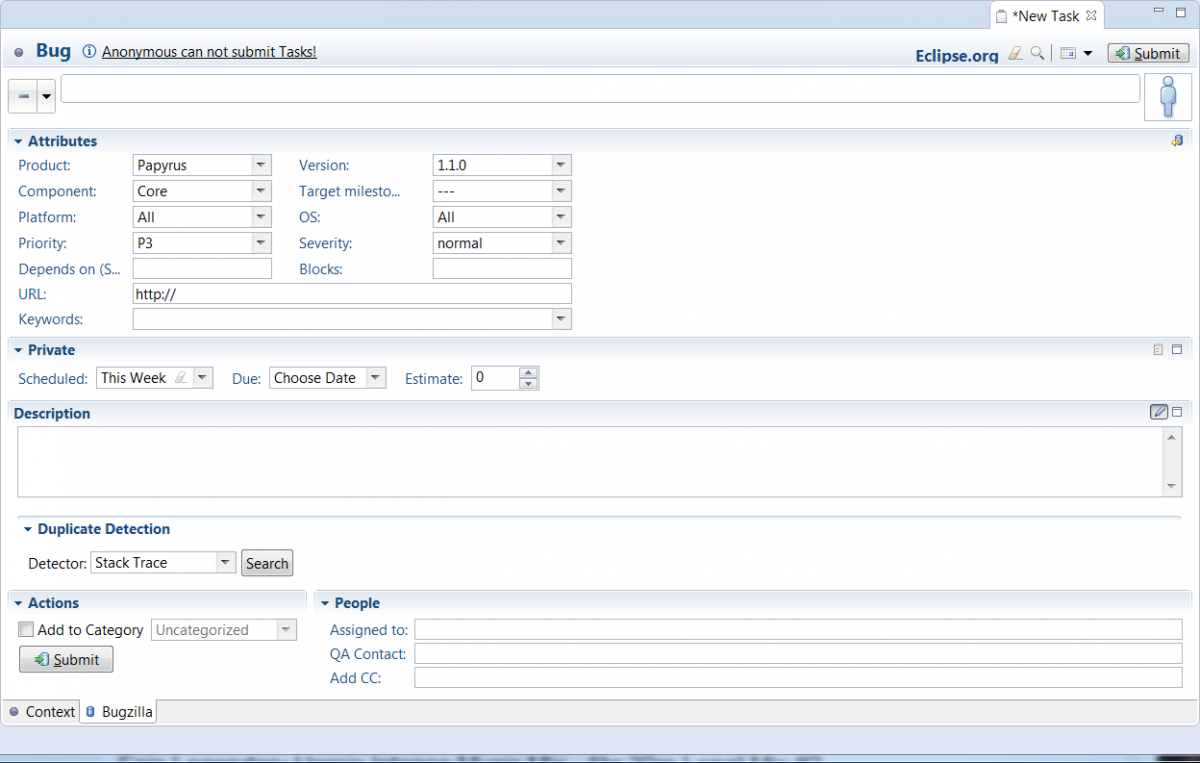Select the edit/pencil icon near Eclipse.org
This screenshot has width=1200, height=763.
1015,52
